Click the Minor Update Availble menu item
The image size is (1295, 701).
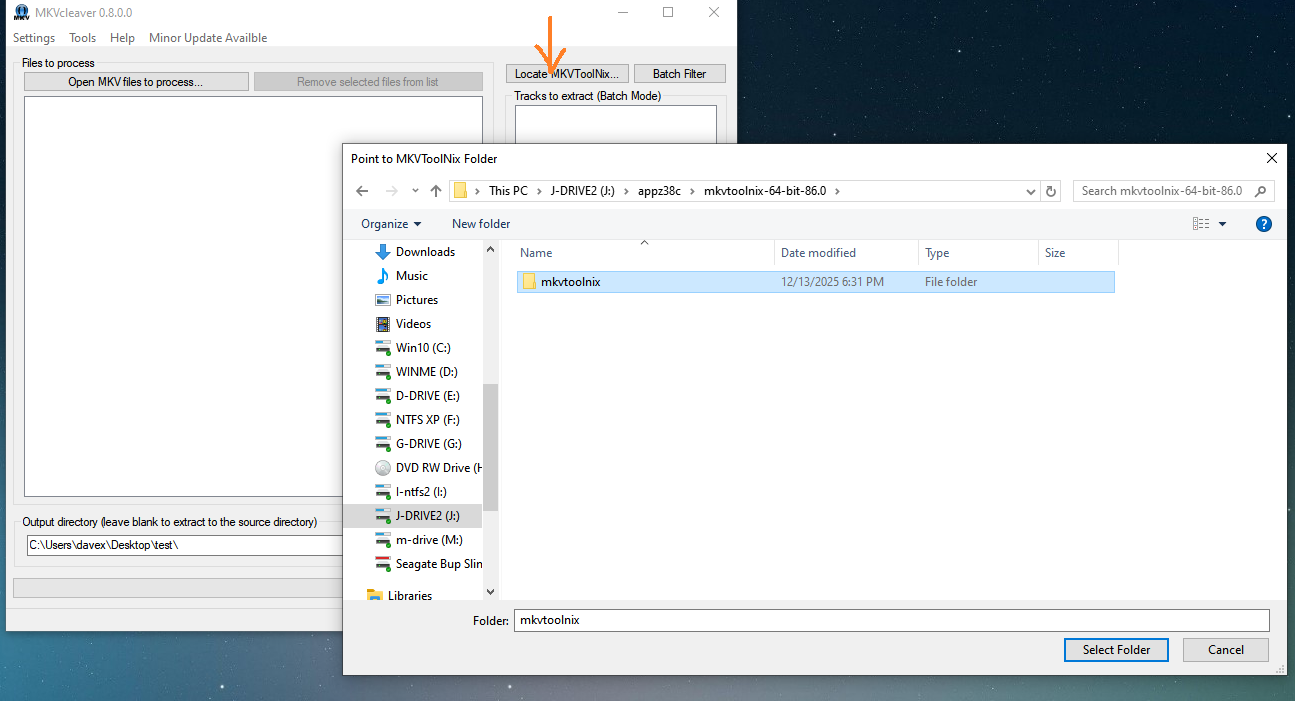point(208,38)
